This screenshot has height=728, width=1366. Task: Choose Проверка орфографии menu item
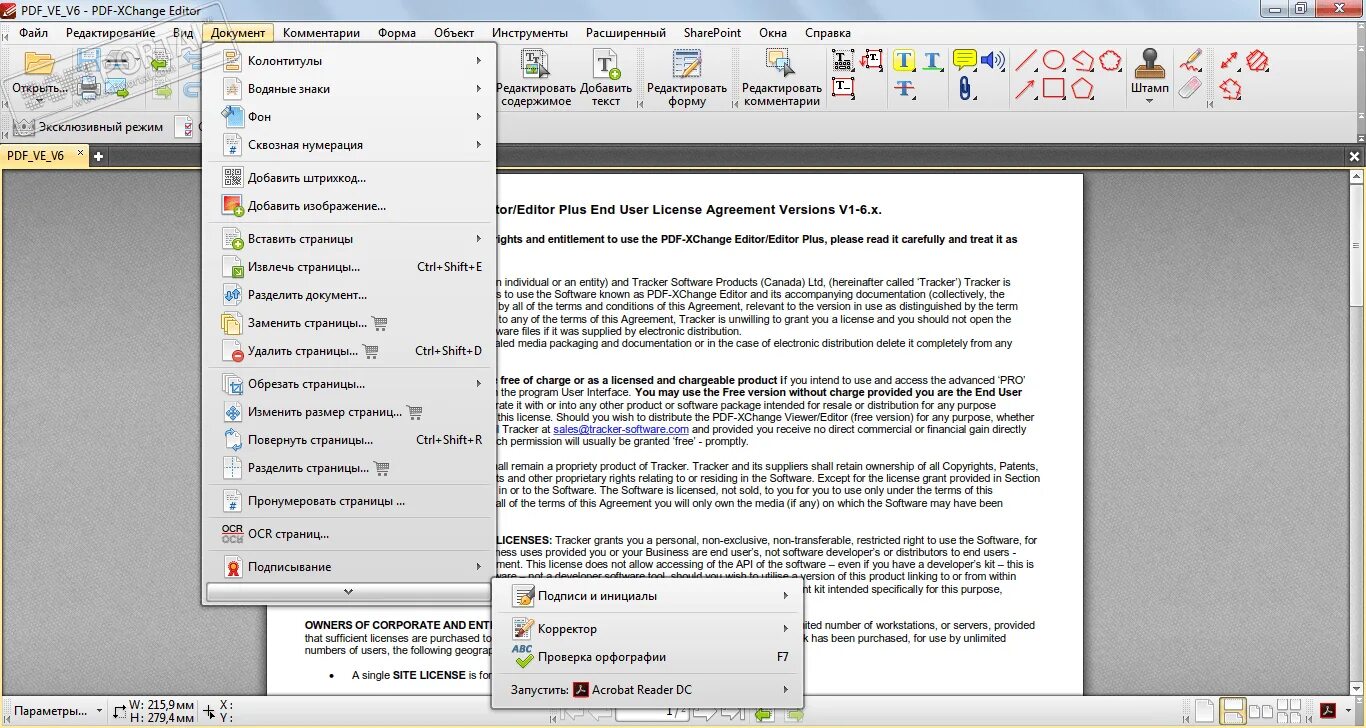pyautogui.click(x=648, y=657)
